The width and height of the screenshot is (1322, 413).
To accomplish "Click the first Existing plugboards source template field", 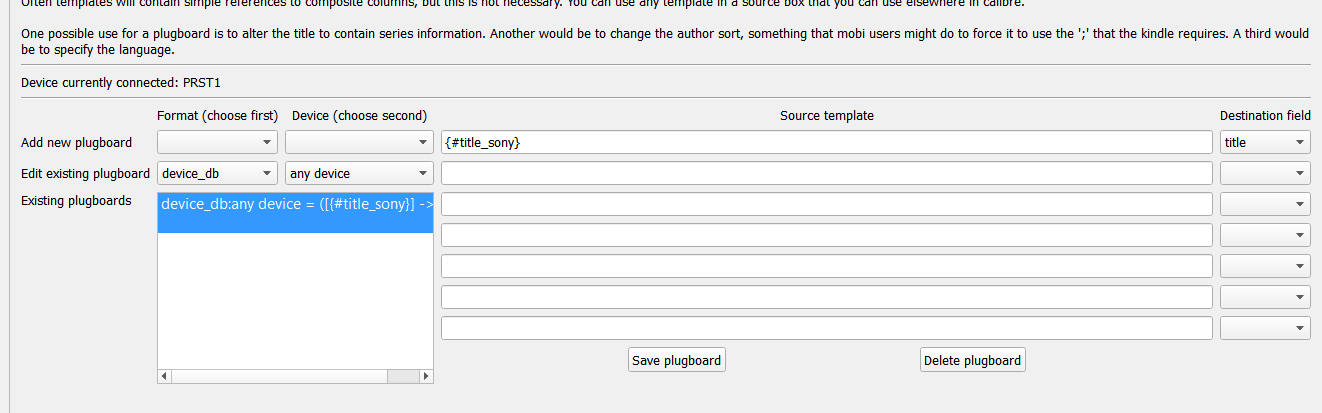I will click(826, 204).
